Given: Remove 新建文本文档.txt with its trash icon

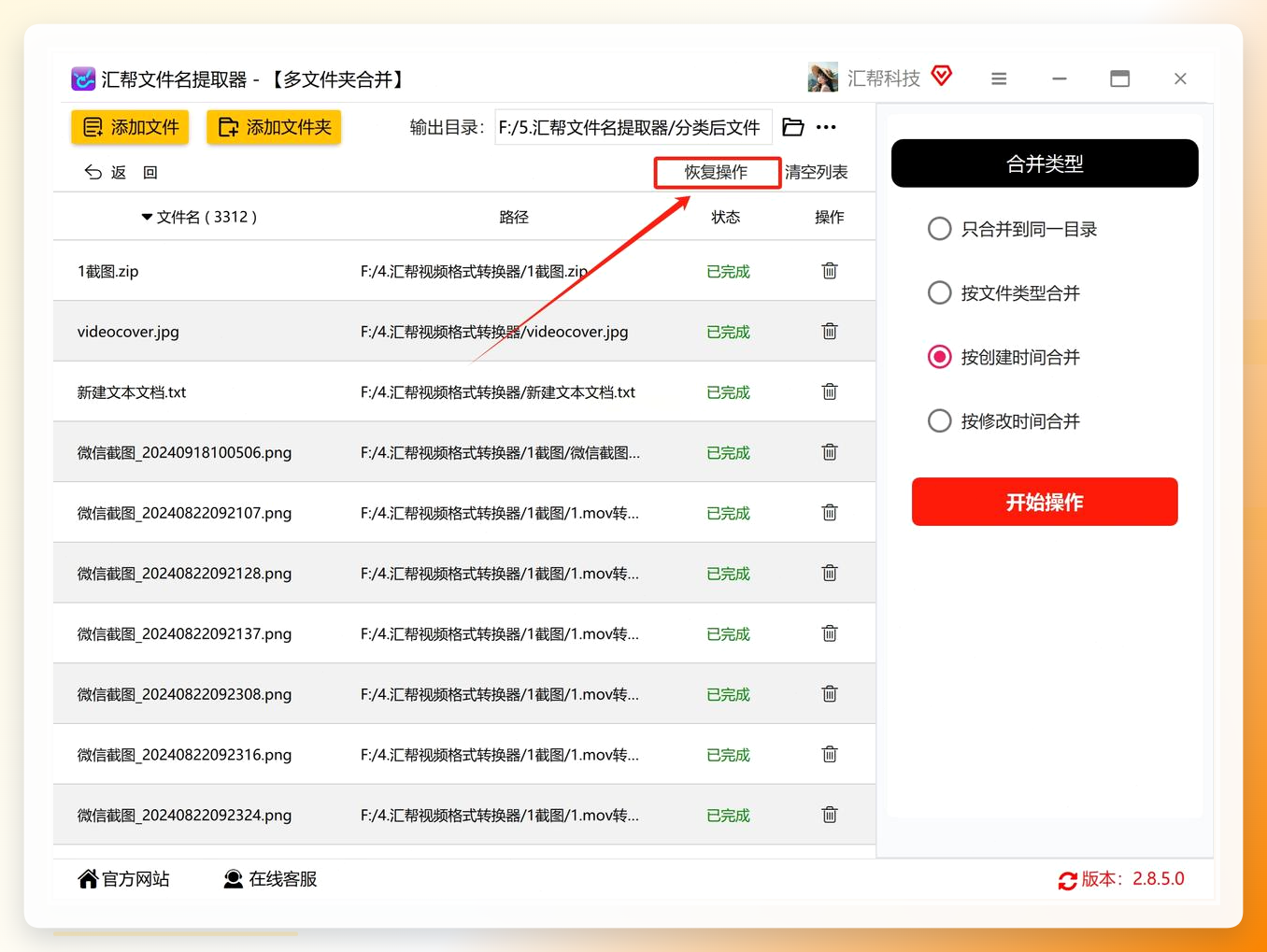Looking at the screenshot, I should click(x=829, y=392).
